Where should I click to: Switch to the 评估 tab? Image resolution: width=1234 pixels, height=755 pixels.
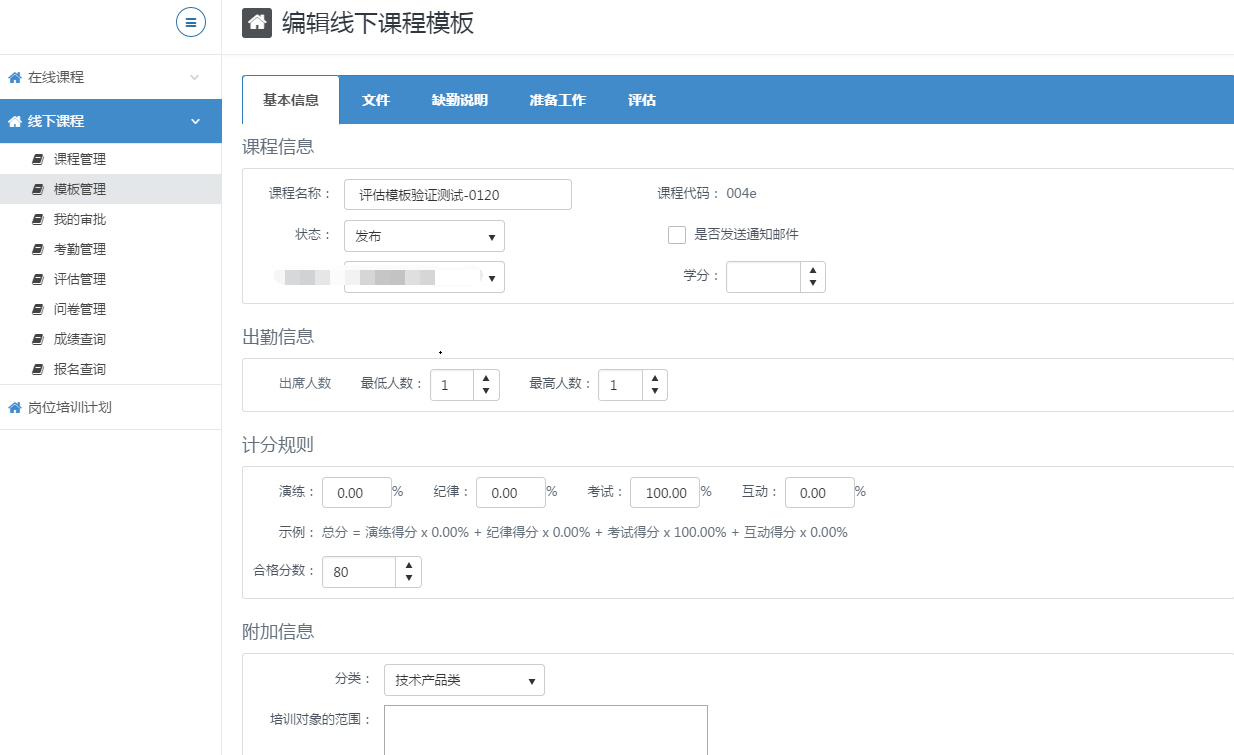tap(642, 100)
